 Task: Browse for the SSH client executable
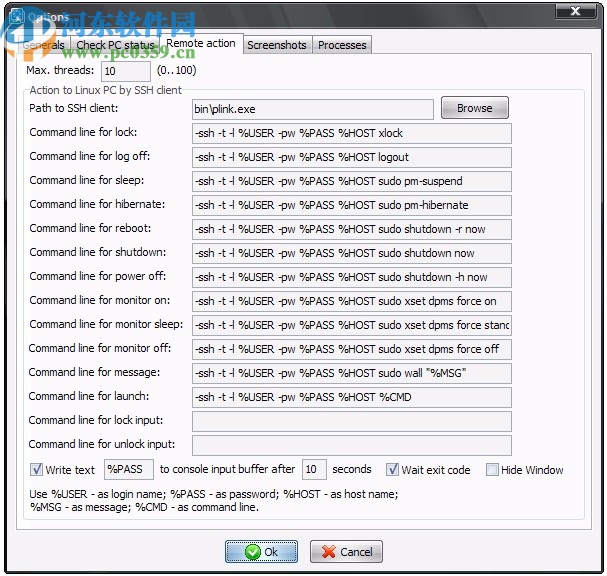(475, 108)
